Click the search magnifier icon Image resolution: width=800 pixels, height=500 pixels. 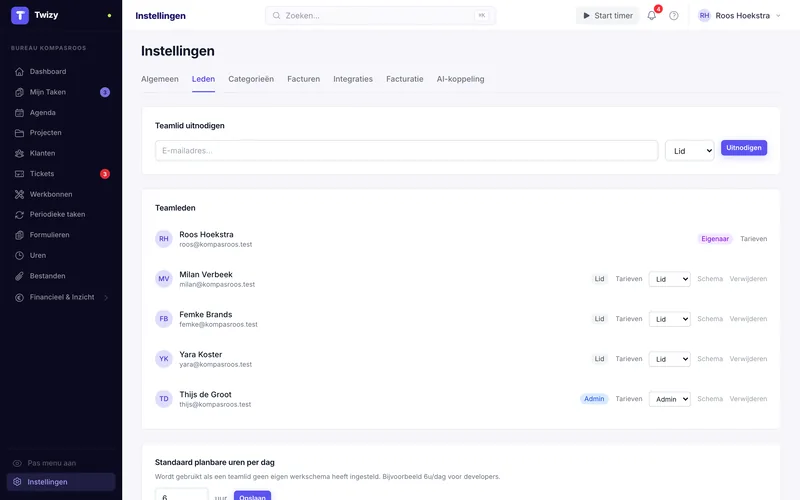pos(276,16)
